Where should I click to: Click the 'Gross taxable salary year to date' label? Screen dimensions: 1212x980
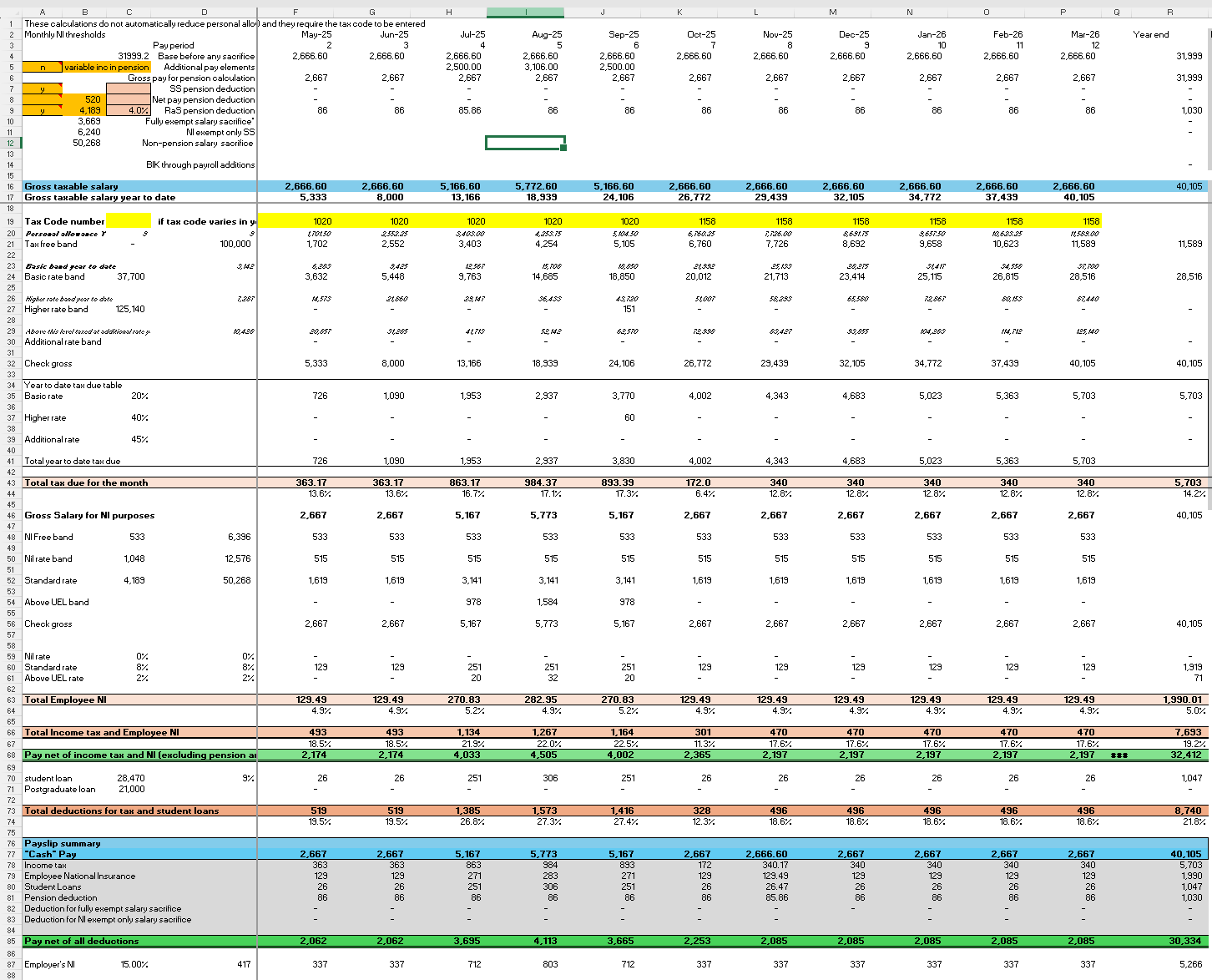(x=100, y=197)
